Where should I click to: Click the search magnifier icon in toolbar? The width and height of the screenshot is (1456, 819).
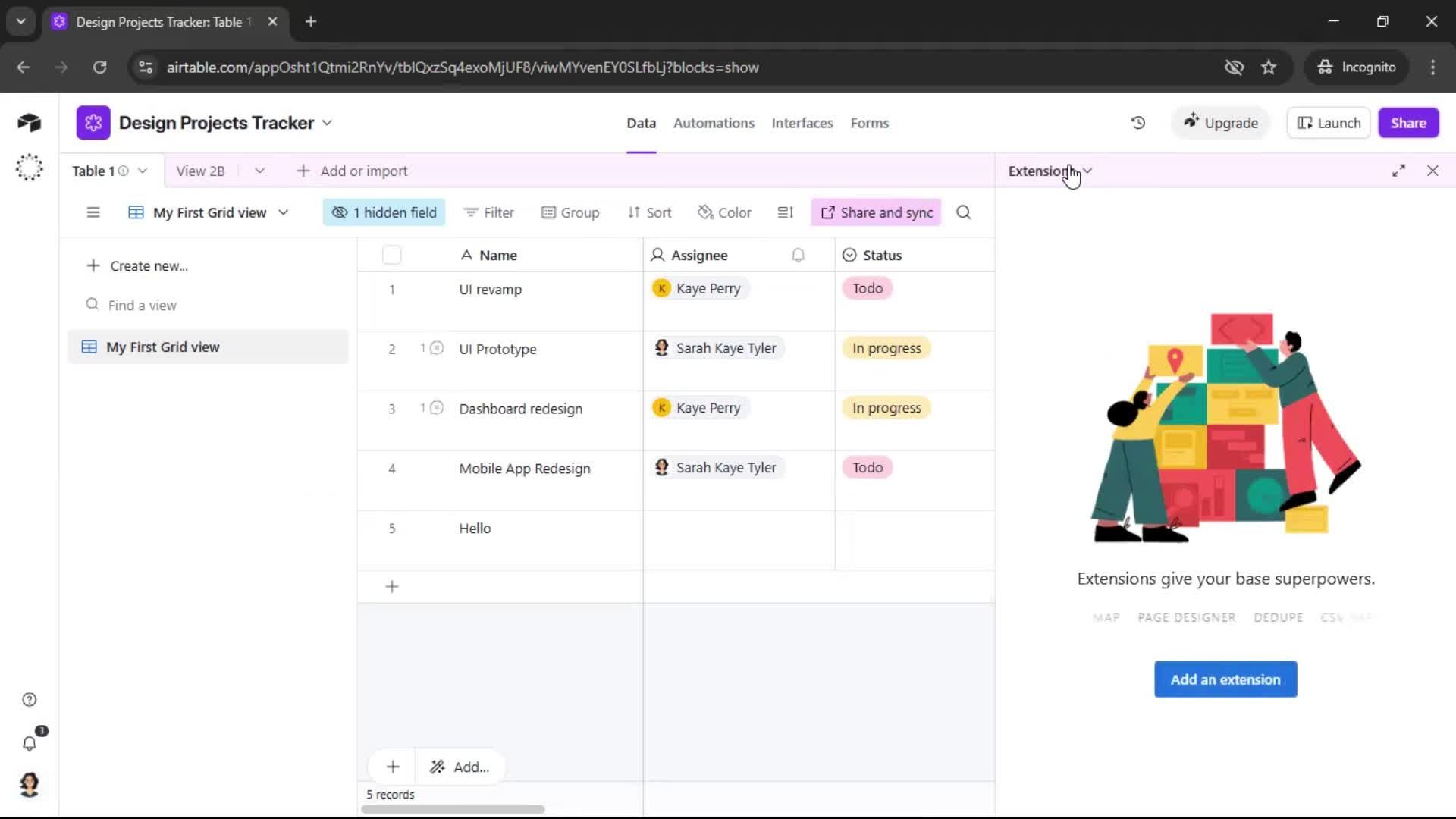tap(963, 212)
